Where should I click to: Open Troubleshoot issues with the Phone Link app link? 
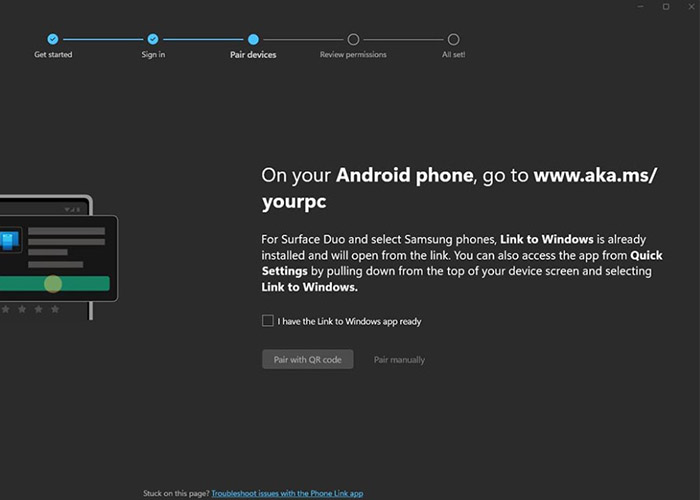[x=287, y=493]
